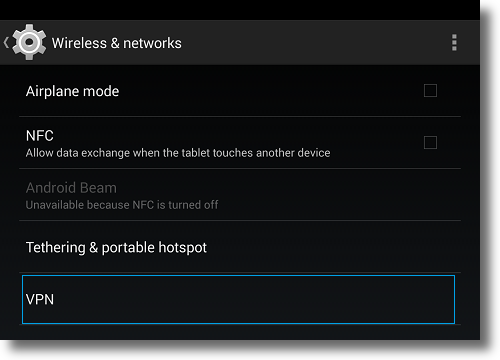The width and height of the screenshot is (500, 360).
Task: Select the Airplane mode label
Action: pyautogui.click(x=72, y=91)
